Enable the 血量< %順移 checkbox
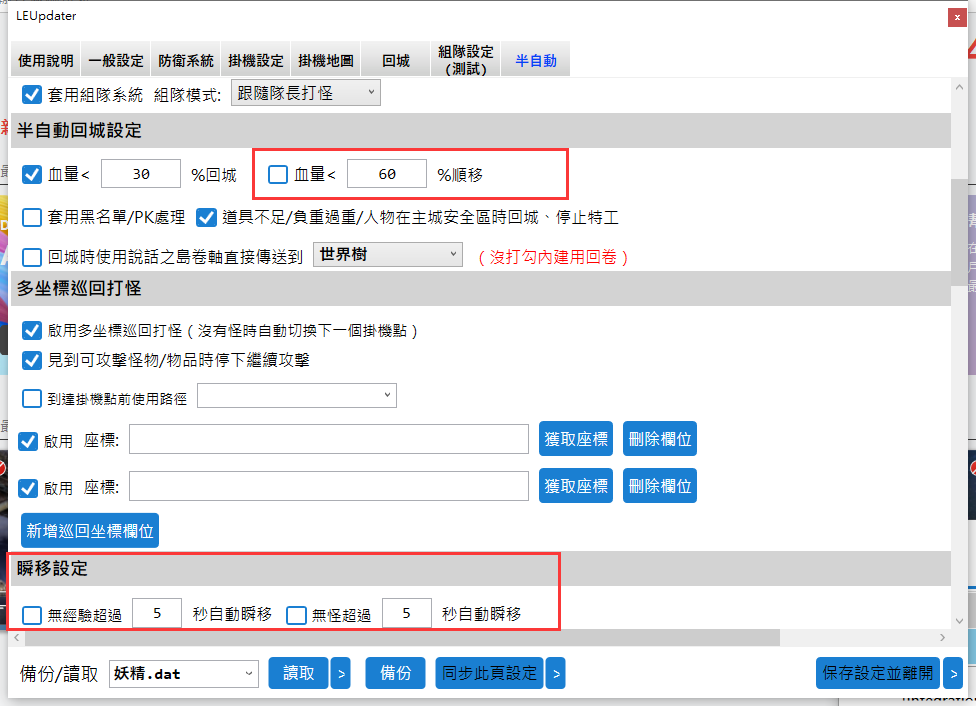The image size is (976, 706). pyautogui.click(x=278, y=174)
